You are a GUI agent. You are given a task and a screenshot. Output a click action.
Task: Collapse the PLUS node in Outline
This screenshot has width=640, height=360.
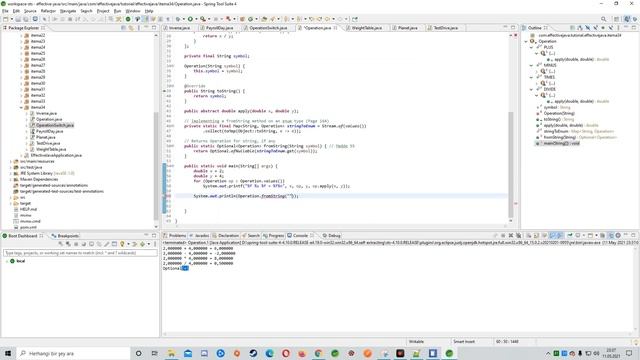point(531,47)
